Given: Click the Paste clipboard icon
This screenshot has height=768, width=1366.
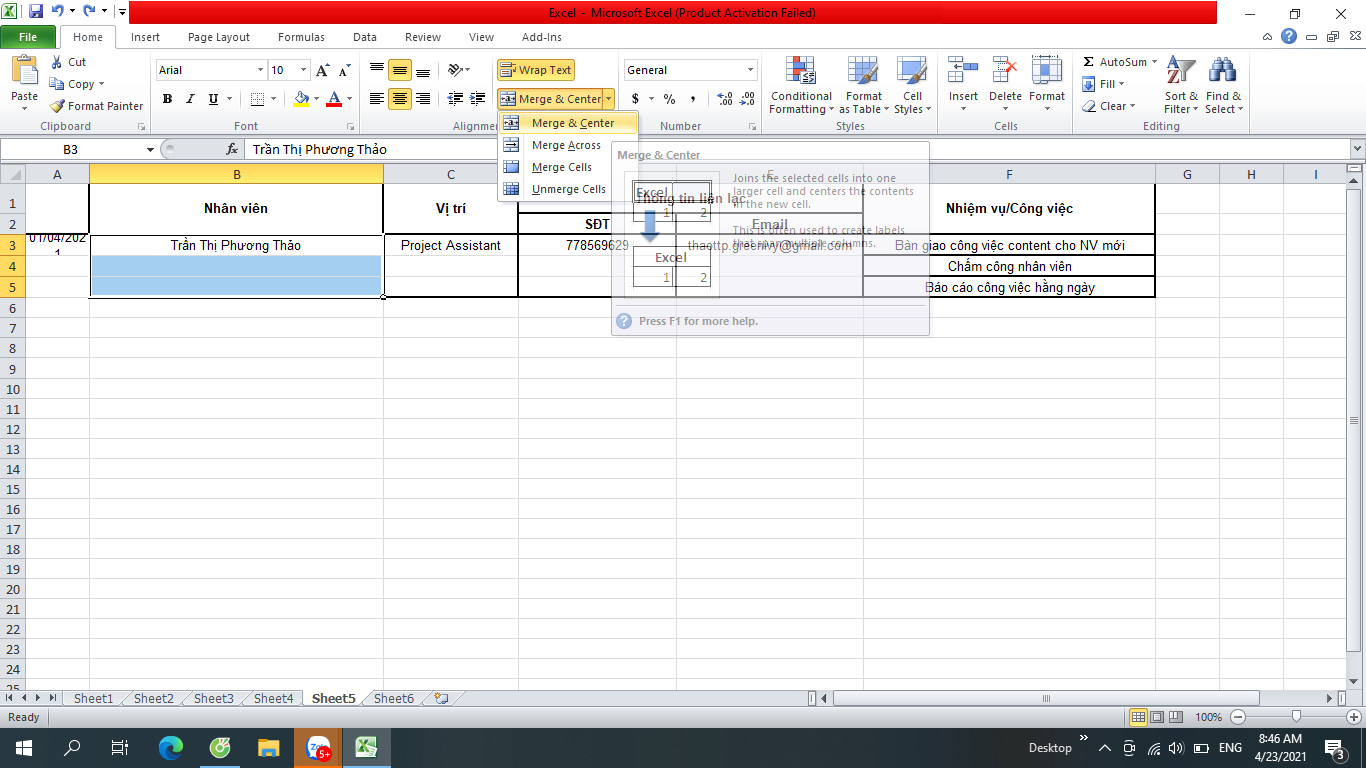Looking at the screenshot, I should tap(24, 72).
